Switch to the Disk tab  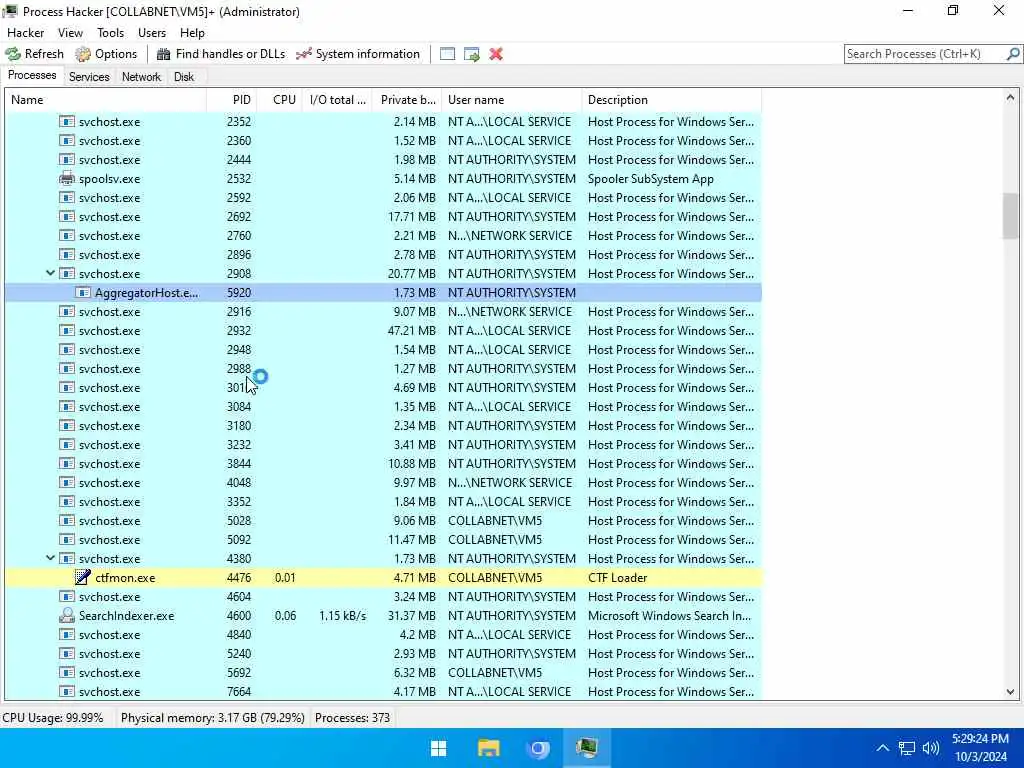tap(184, 76)
